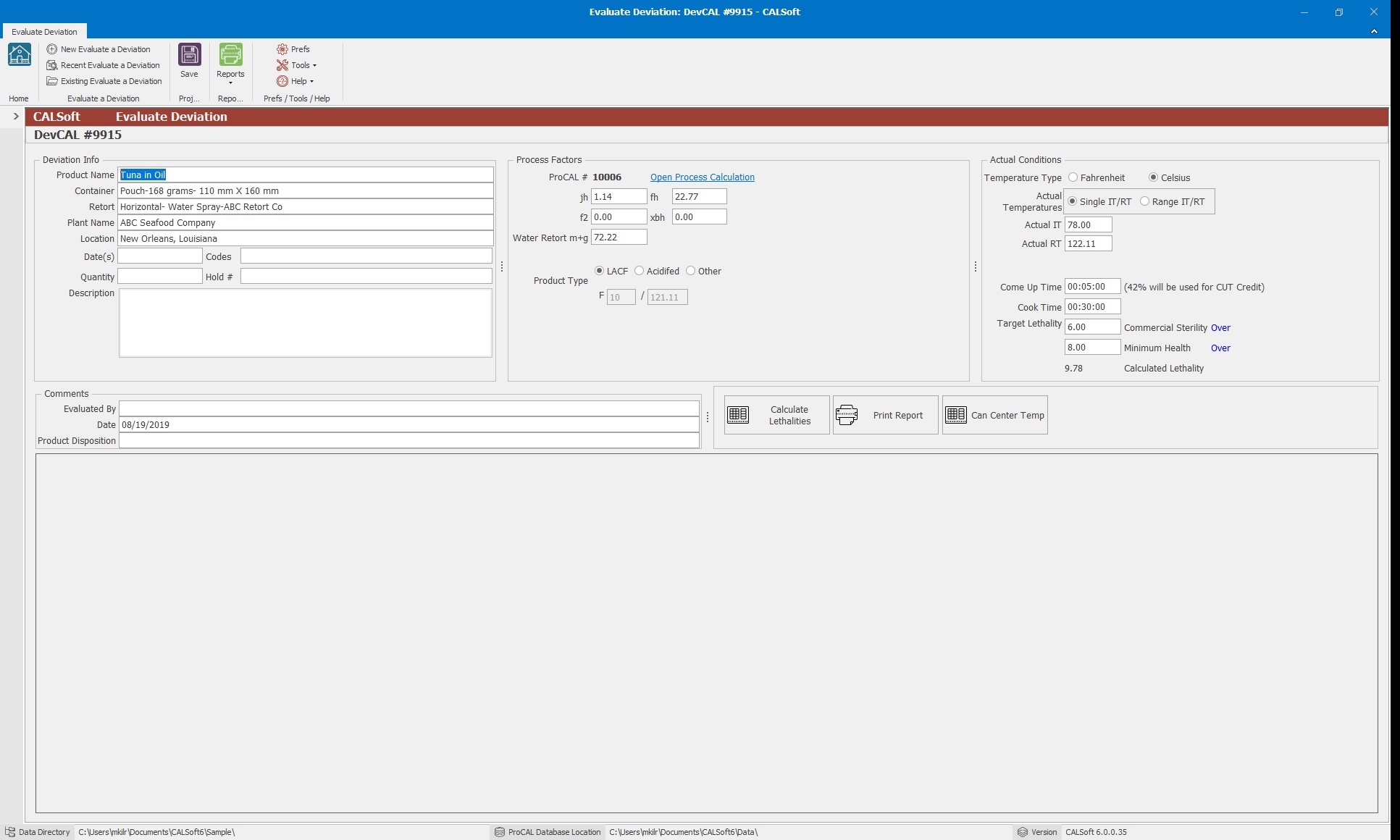The height and width of the screenshot is (840, 1400).
Task: Click Calculated Lethality value 9.78
Action: [x=1073, y=368]
